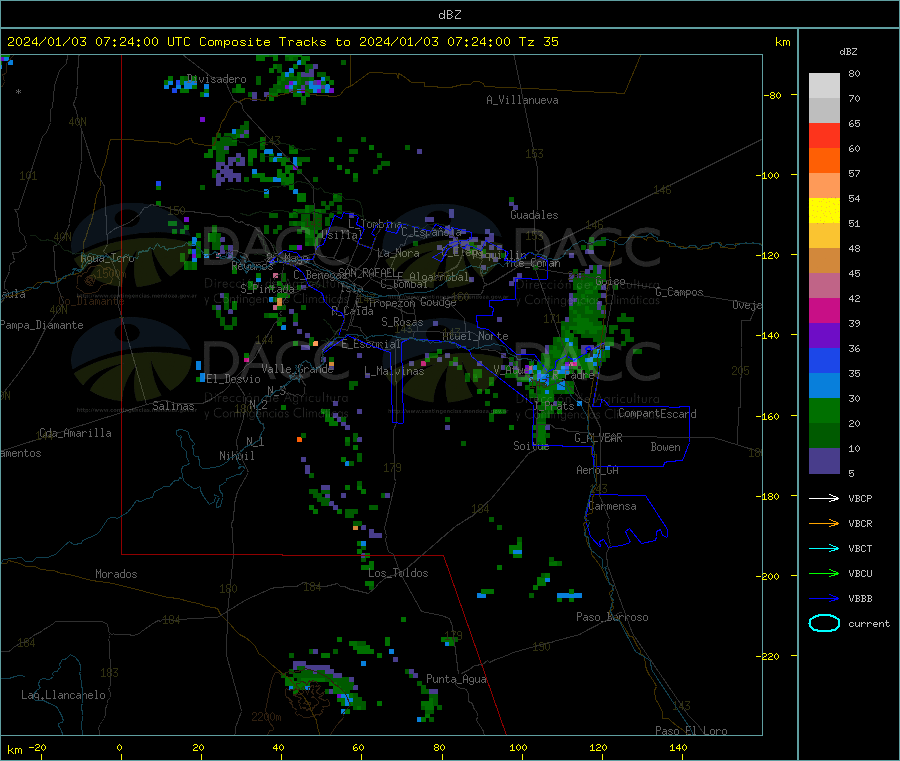Click the L_Malvinas map label

[x=394, y=371]
